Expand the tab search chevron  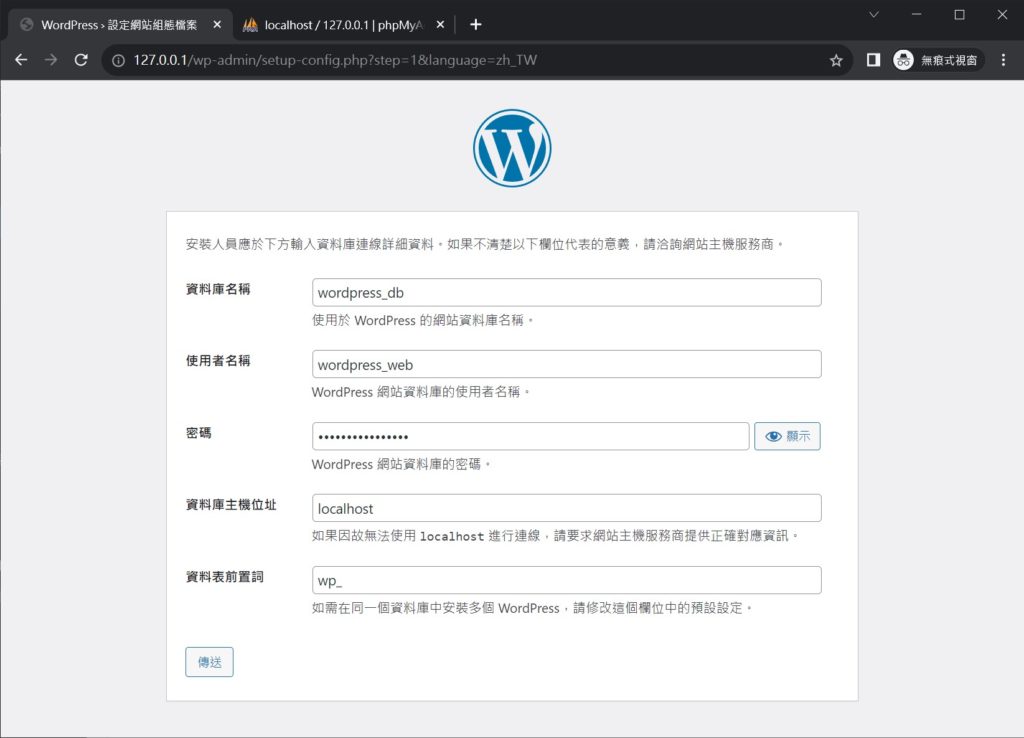(x=874, y=14)
